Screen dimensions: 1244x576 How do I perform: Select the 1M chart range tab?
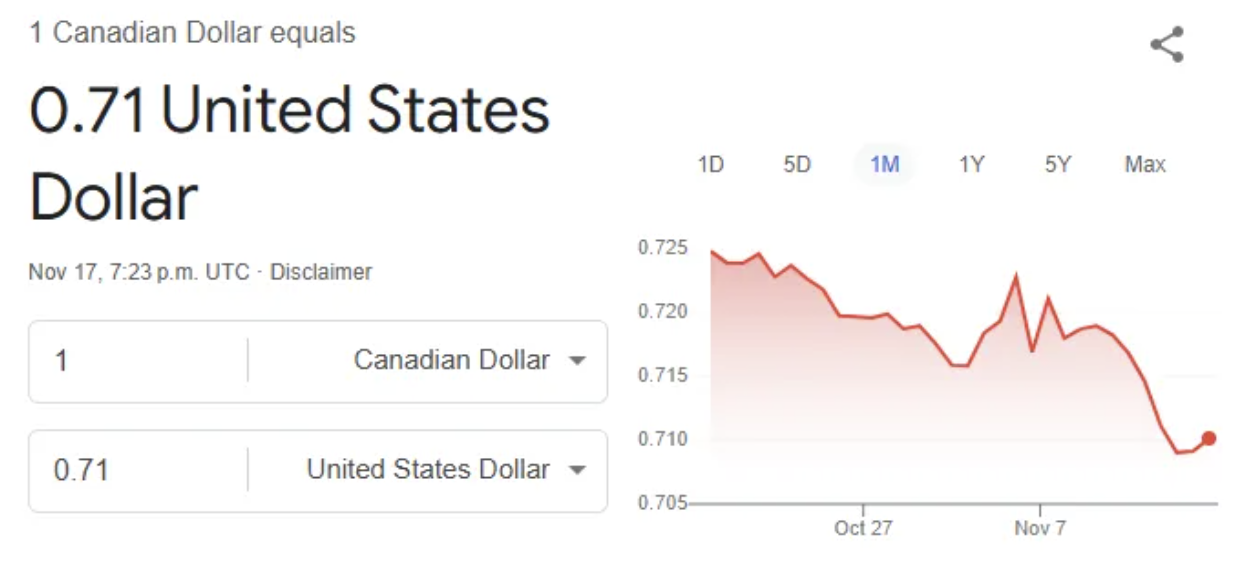[884, 165]
